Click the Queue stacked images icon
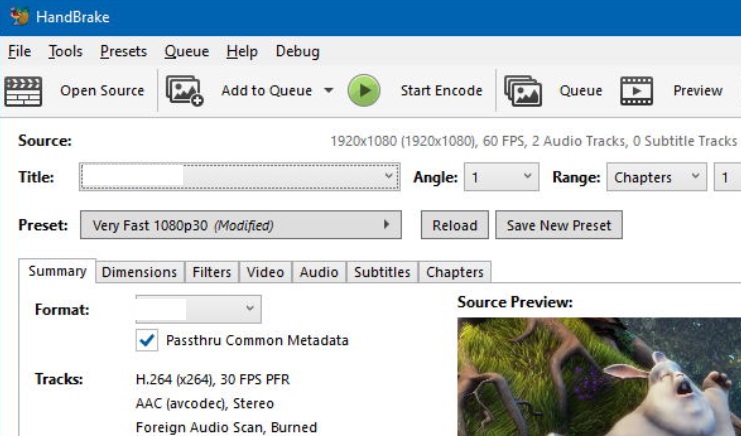 click(523, 91)
